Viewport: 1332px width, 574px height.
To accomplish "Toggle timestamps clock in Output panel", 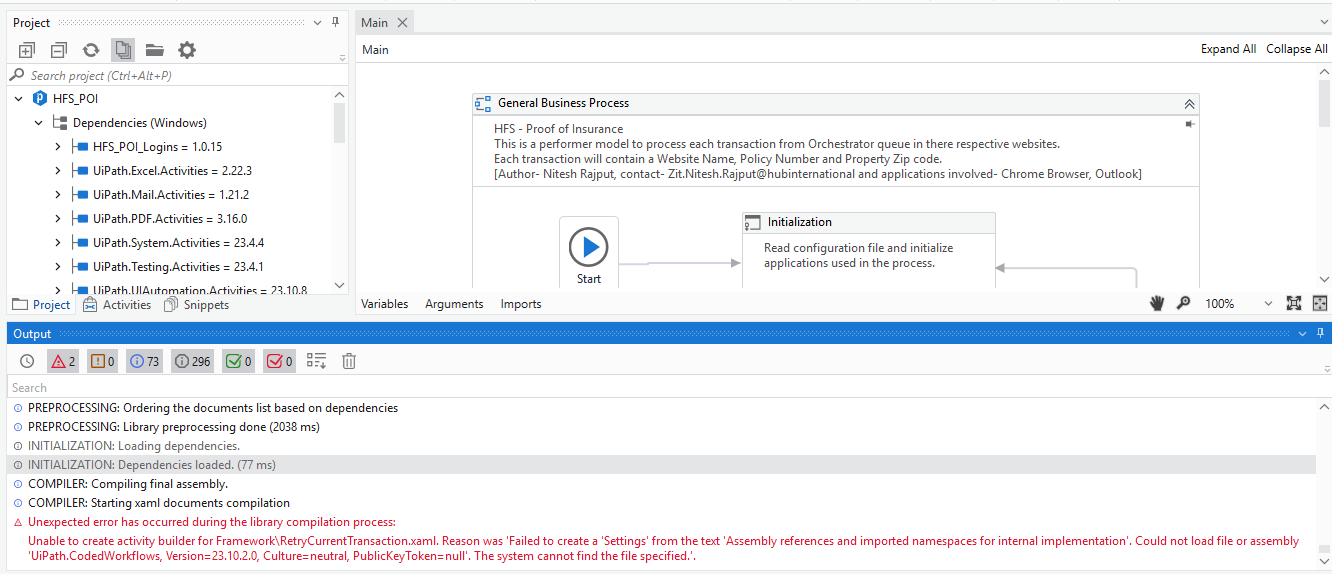I will click(27, 361).
